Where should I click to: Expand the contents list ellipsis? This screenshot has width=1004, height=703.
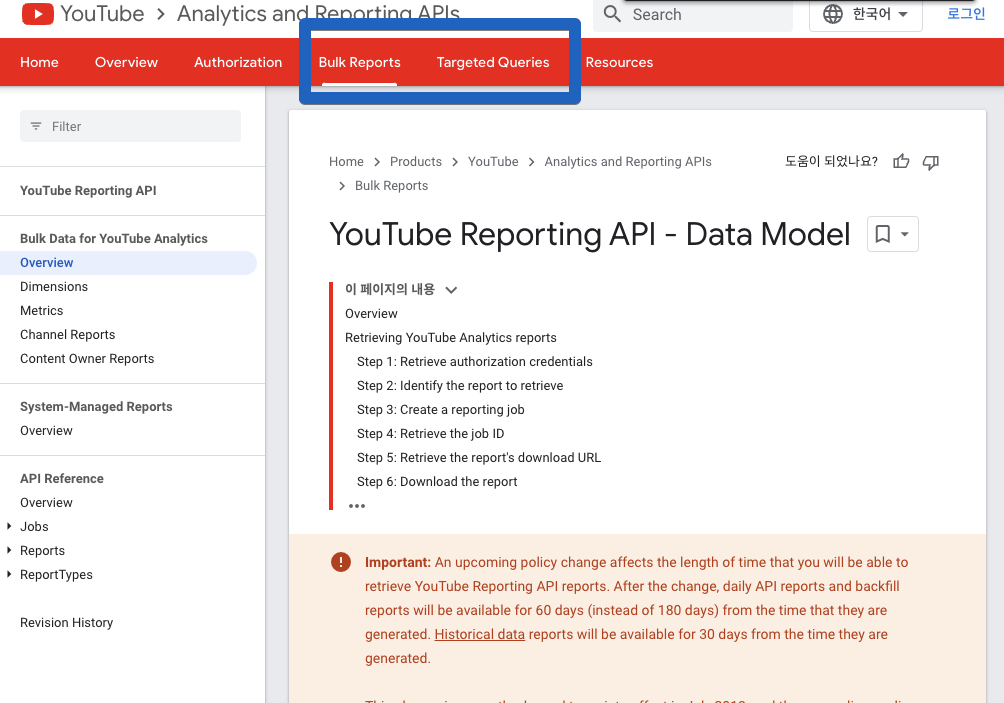click(x=357, y=506)
